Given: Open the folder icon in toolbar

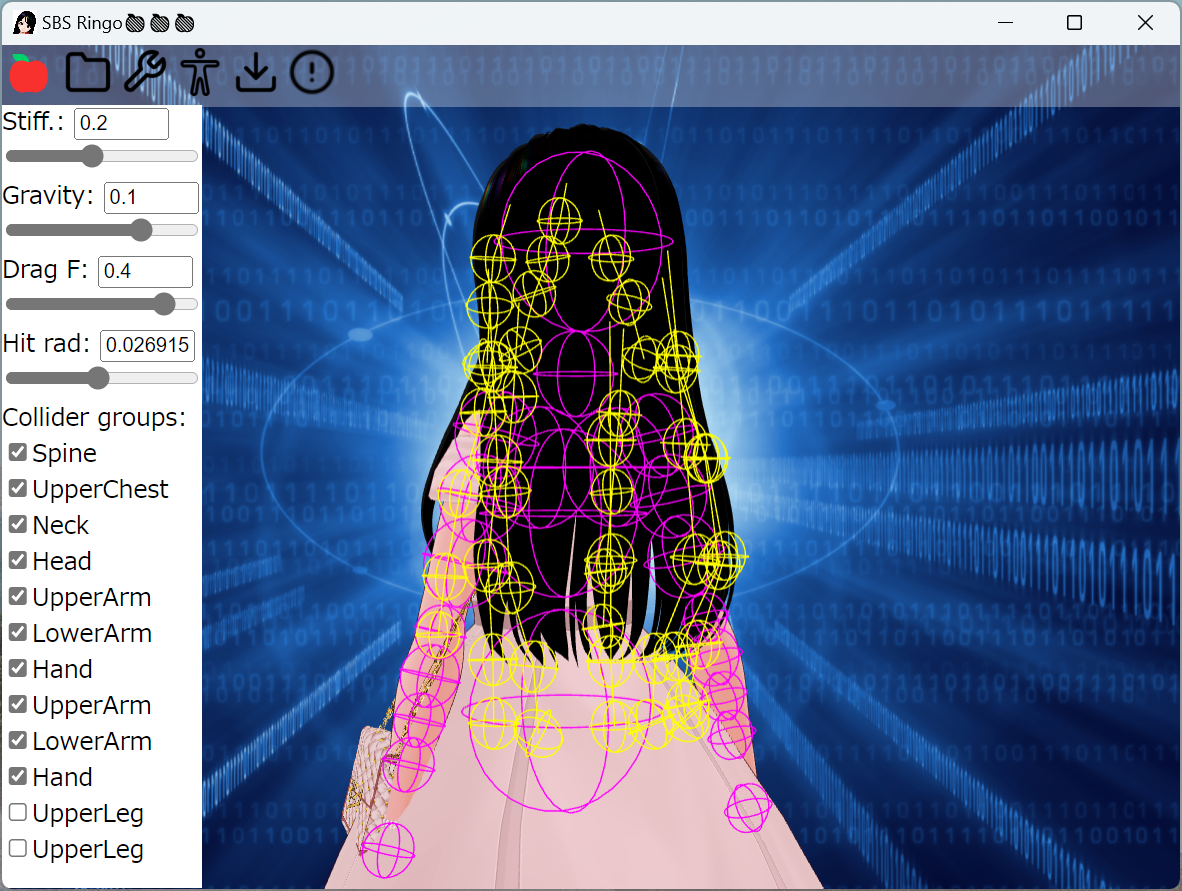Looking at the screenshot, I should 87,73.
